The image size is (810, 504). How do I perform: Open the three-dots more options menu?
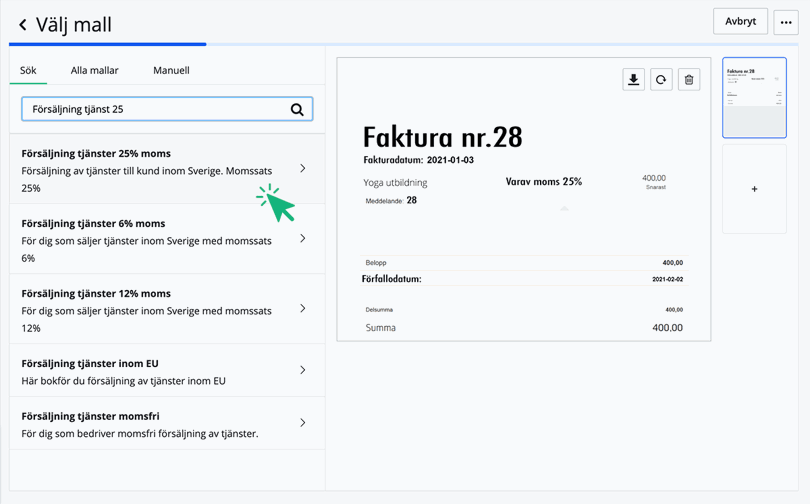786,22
